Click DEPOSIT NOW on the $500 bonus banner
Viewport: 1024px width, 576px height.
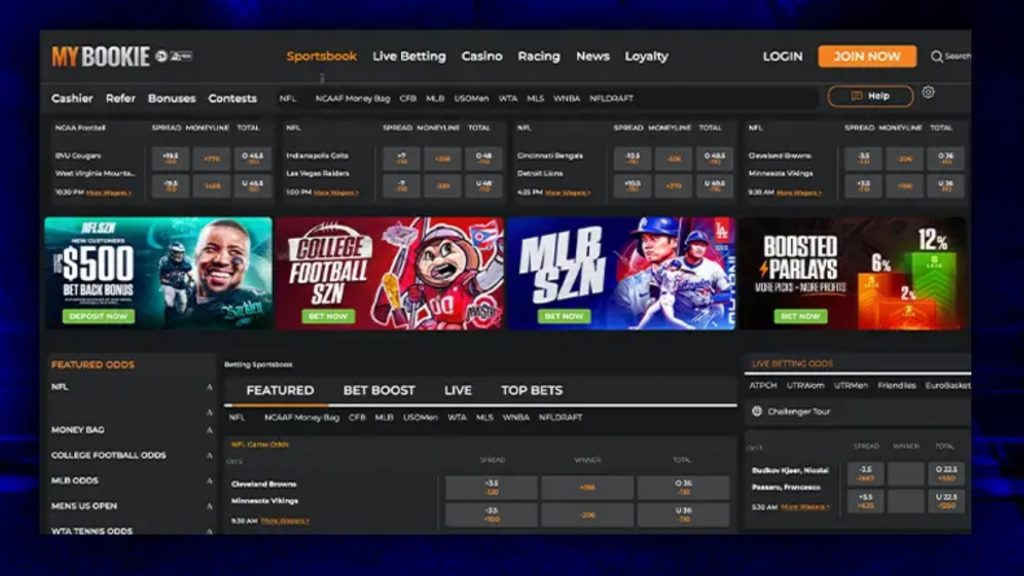coord(99,316)
